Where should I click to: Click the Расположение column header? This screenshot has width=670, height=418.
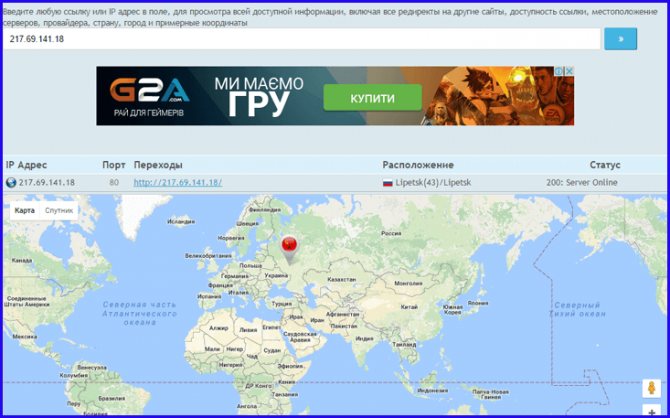418,165
